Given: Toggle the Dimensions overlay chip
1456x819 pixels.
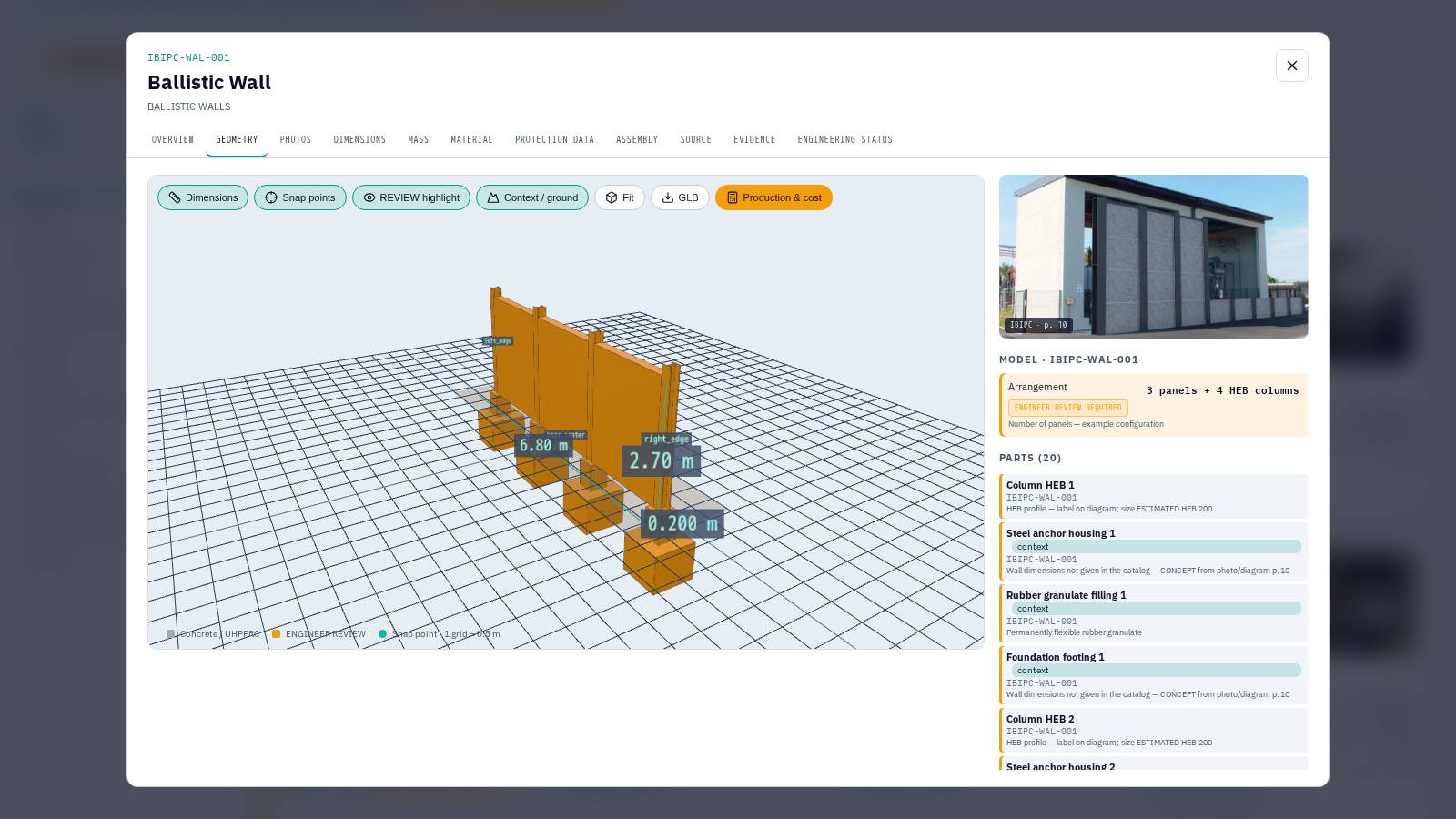Looking at the screenshot, I should coord(203,197).
